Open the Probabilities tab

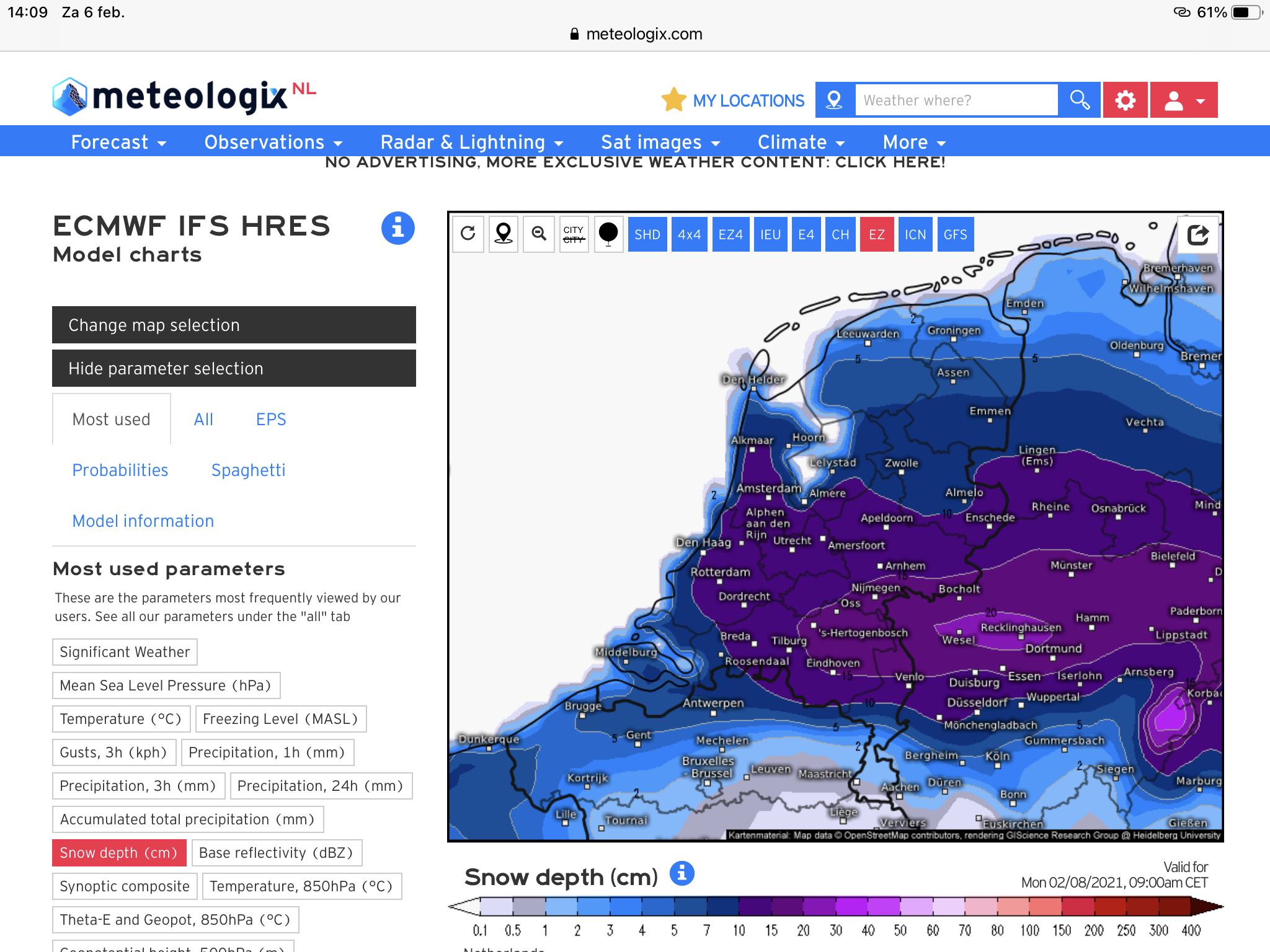click(120, 470)
